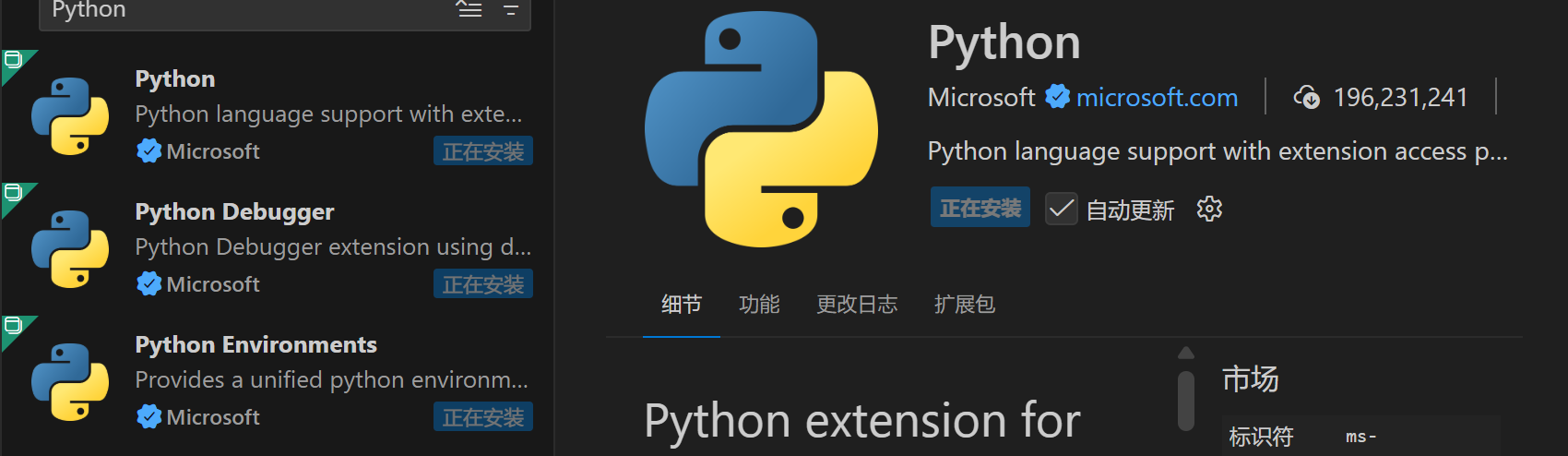Click 'Python Debugger extension using d...' description

[333, 246]
